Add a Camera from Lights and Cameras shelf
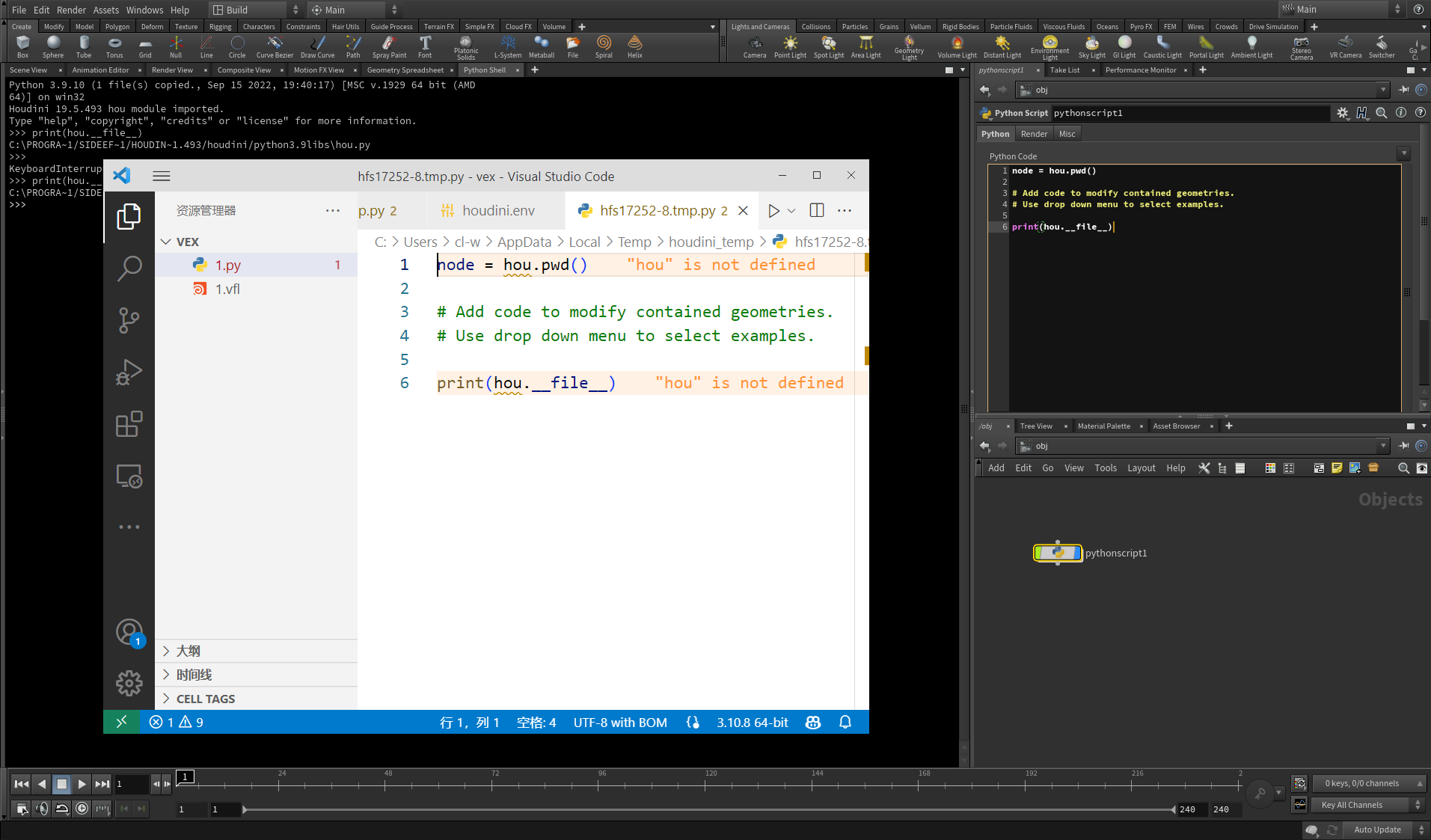 coord(754,46)
